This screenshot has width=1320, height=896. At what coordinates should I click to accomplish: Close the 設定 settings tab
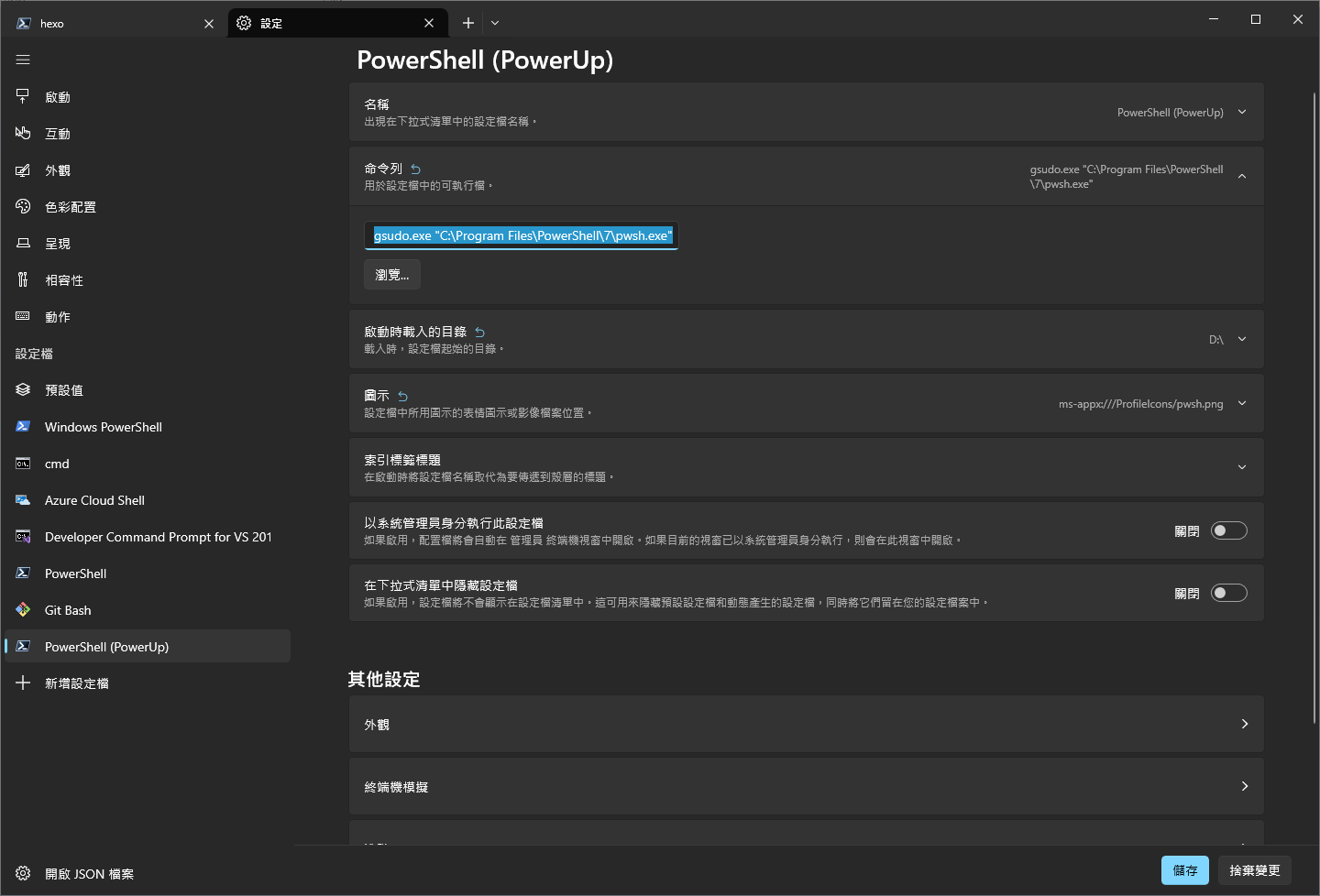429,23
